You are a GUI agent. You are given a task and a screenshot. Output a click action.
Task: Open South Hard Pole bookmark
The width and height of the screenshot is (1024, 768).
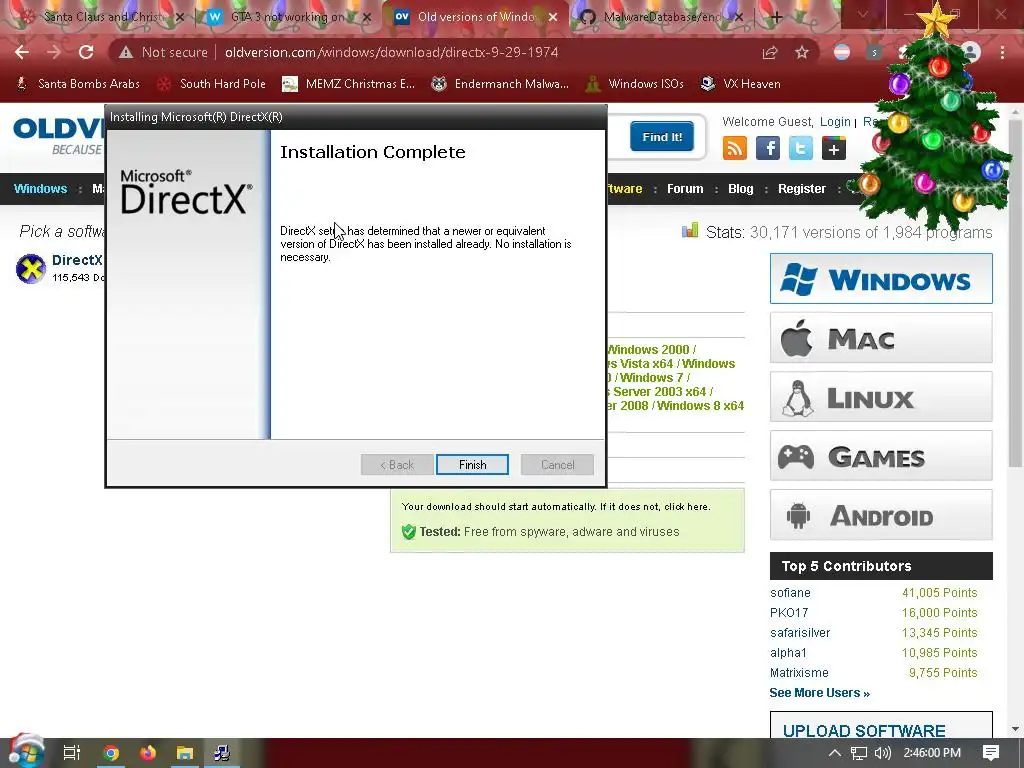click(212, 84)
